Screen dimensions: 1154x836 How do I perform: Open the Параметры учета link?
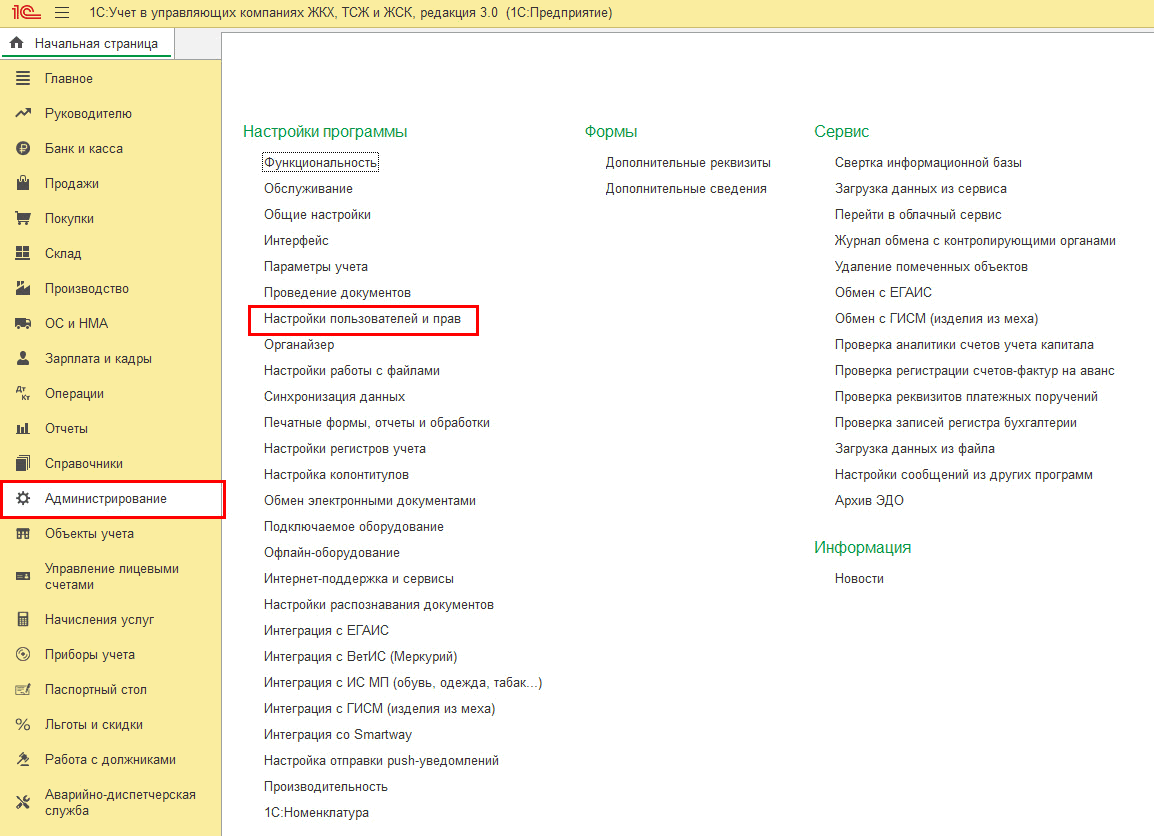316,266
